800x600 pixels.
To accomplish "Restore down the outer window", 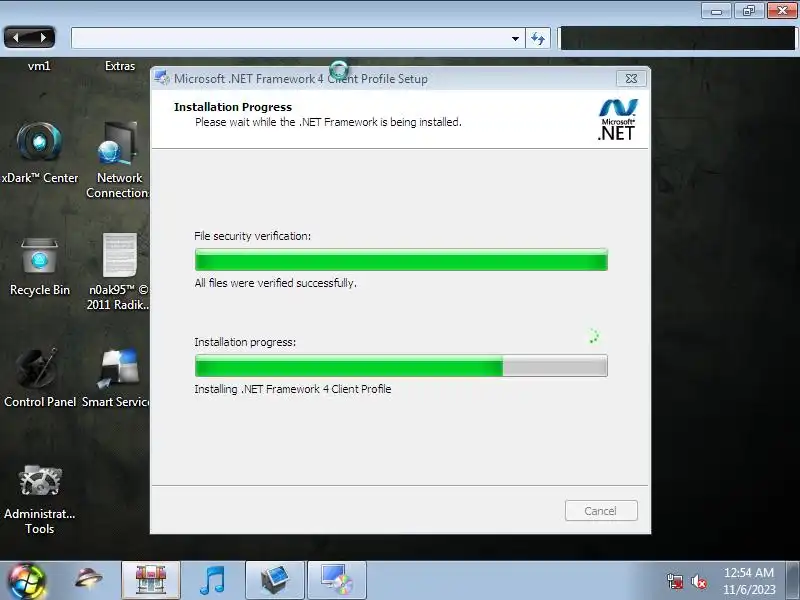I will point(748,11).
